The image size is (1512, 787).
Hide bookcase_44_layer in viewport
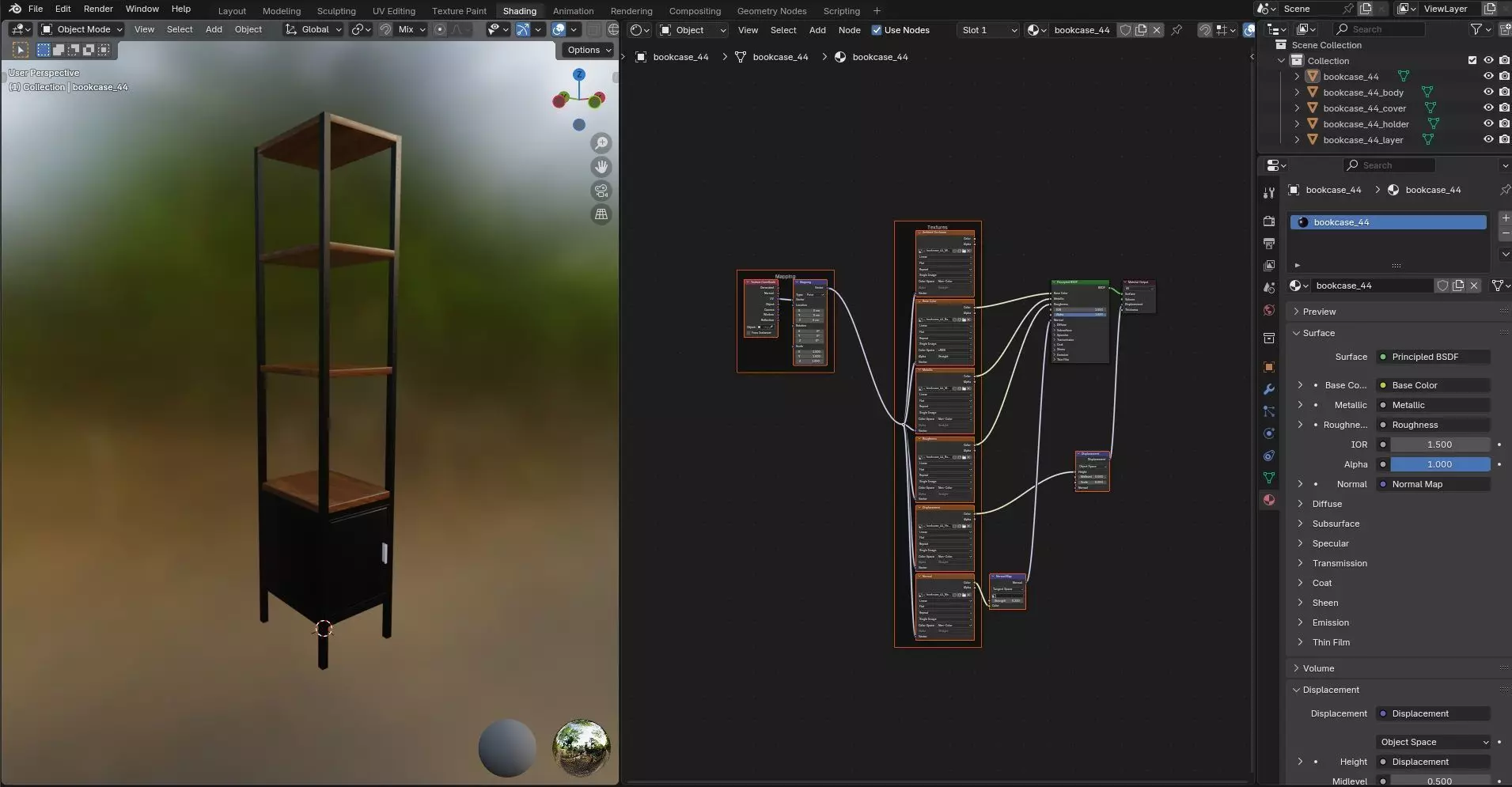pos(1488,139)
